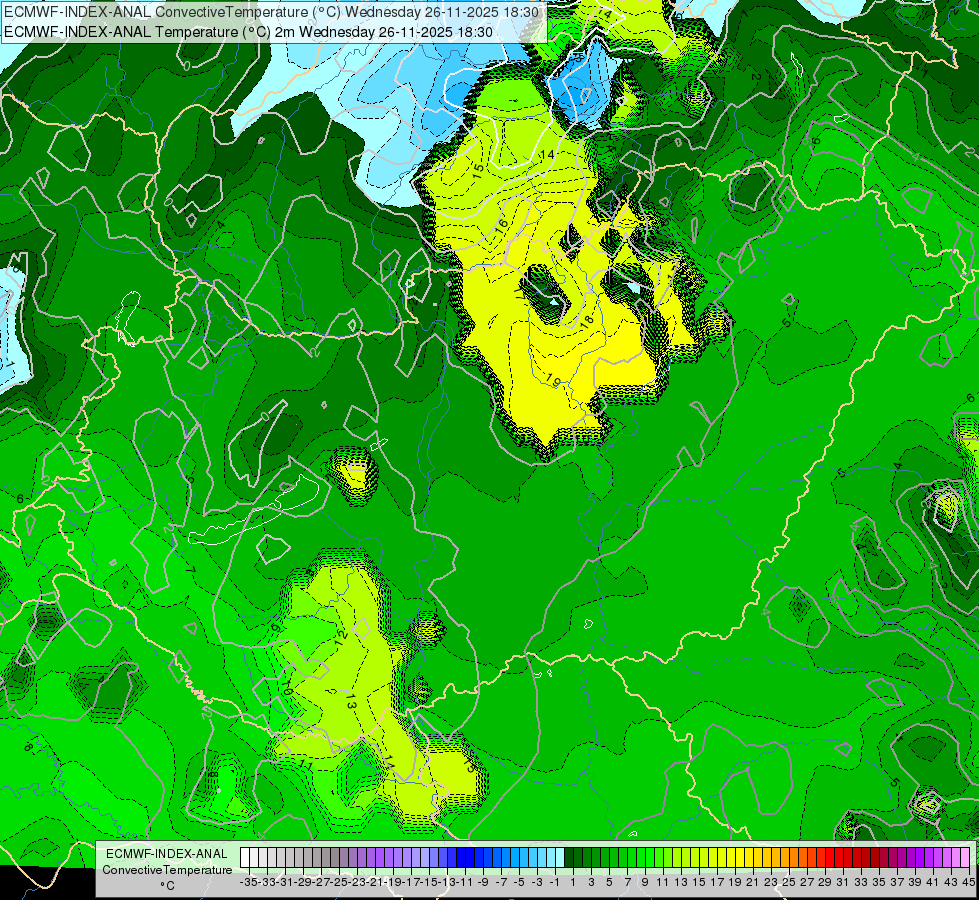Select the dark green swatch above legend value 1
The image size is (979, 900).
click(569, 858)
